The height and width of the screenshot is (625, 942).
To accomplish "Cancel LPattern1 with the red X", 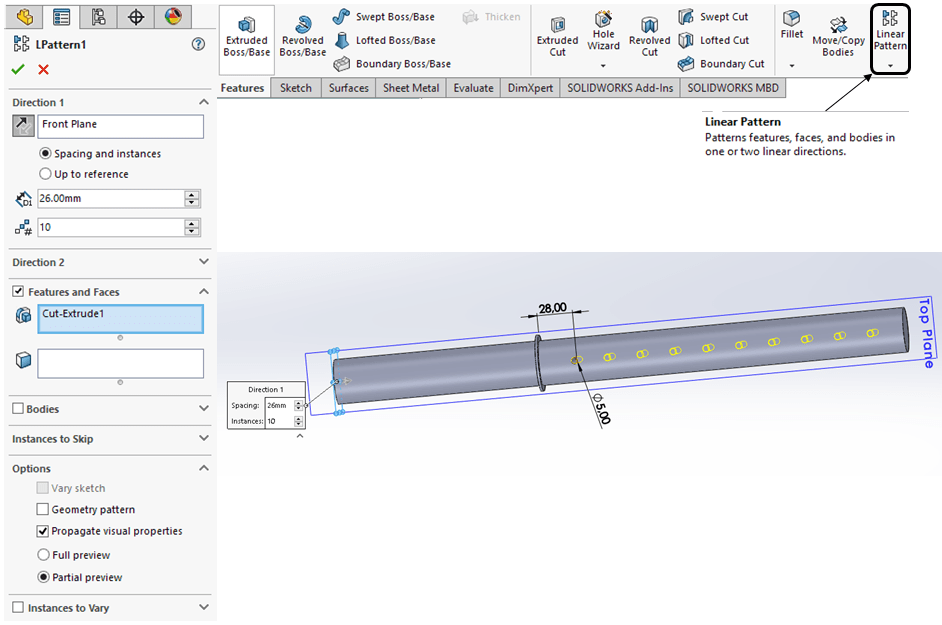I will point(43,69).
